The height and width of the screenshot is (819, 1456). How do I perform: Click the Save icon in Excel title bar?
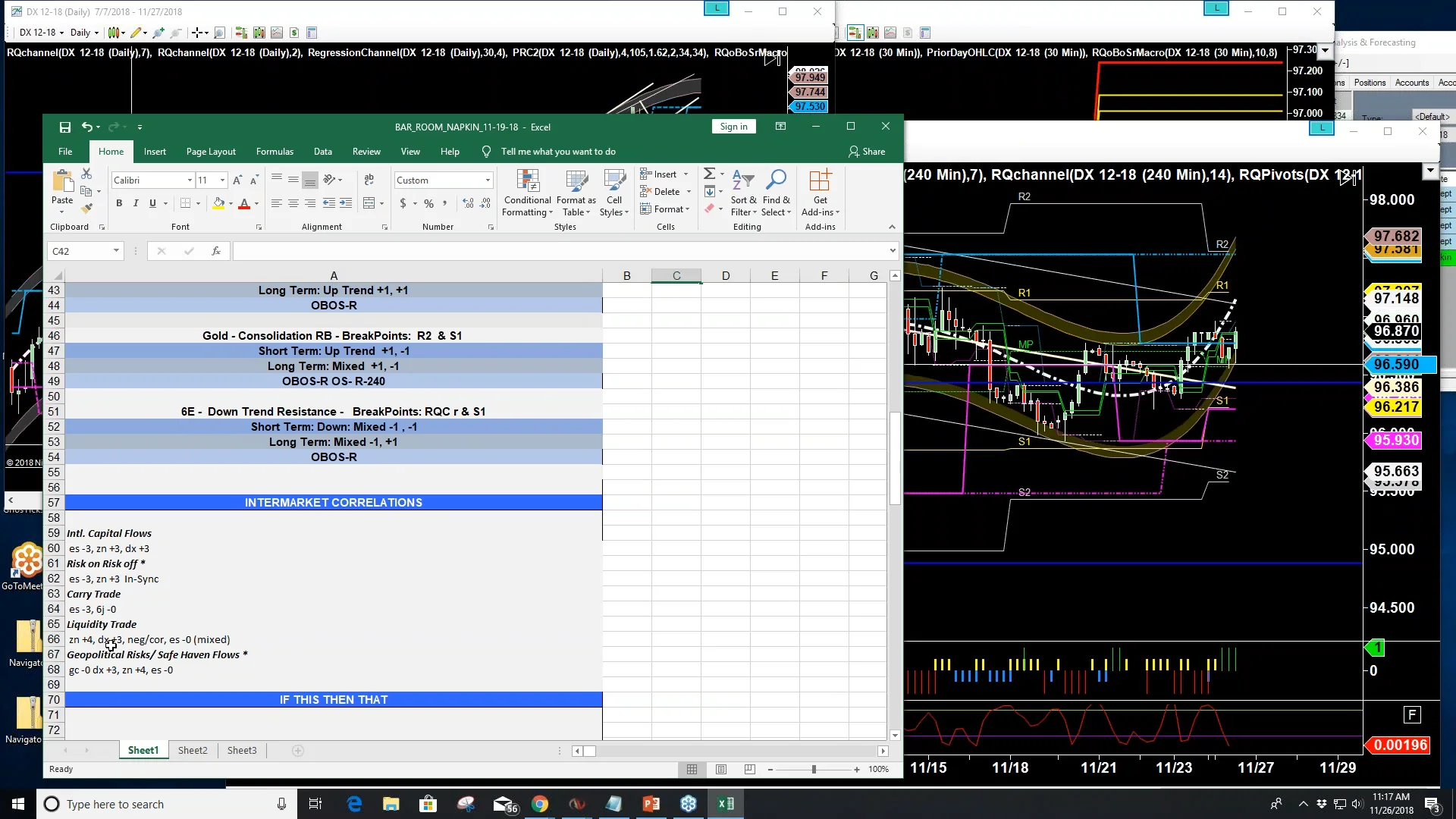point(65,127)
